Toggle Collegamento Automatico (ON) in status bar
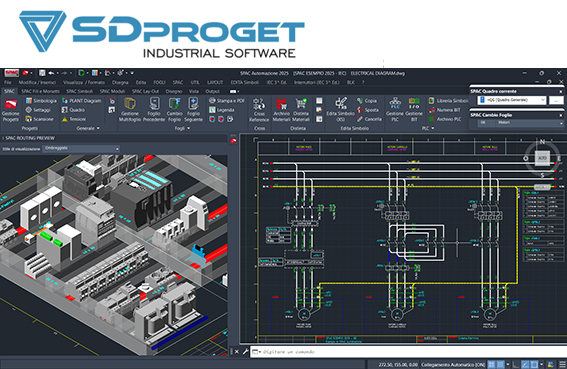The image size is (567, 369). coord(453,364)
